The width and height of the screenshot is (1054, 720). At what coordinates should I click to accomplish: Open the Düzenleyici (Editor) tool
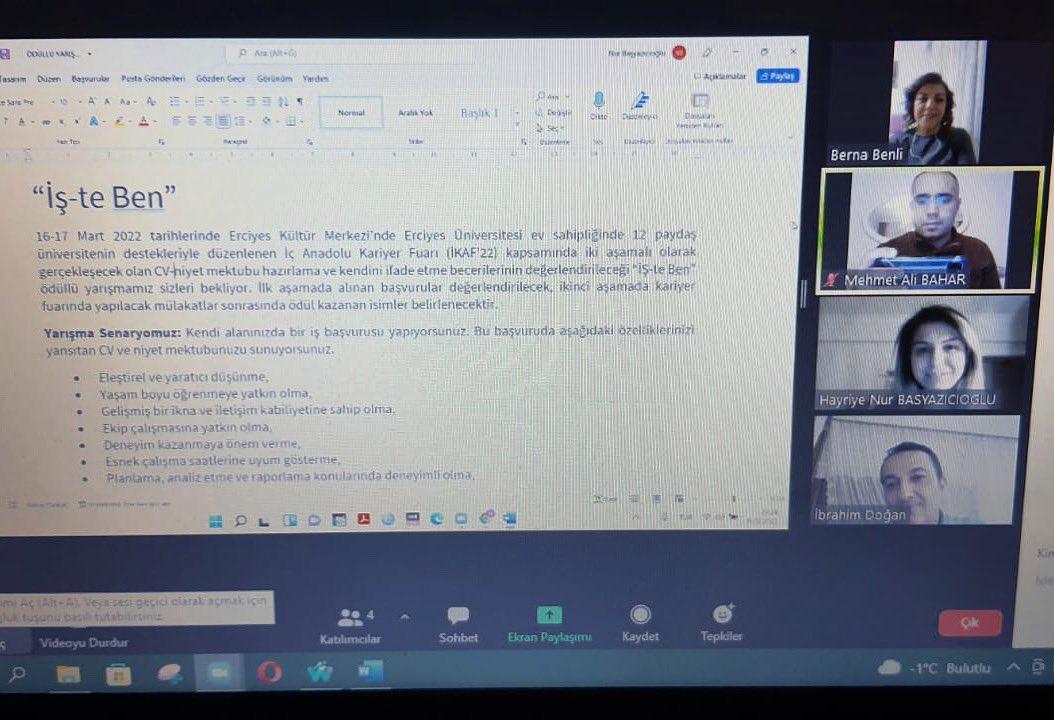641,101
